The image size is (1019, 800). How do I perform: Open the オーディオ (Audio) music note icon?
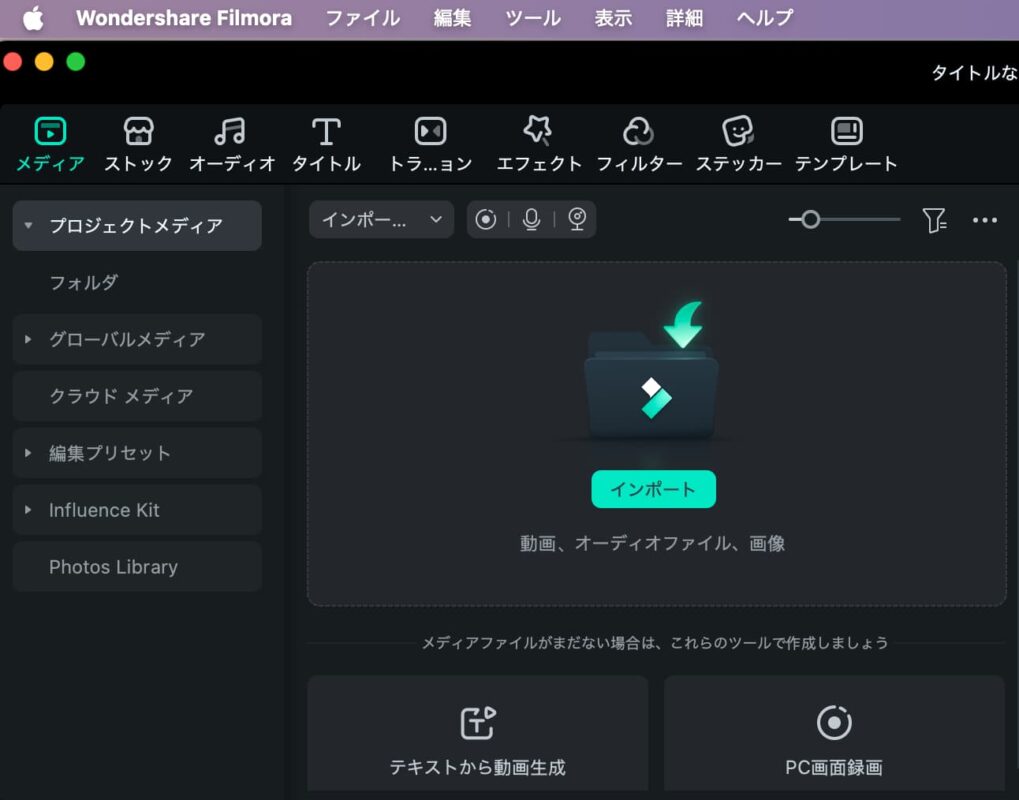point(230,131)
